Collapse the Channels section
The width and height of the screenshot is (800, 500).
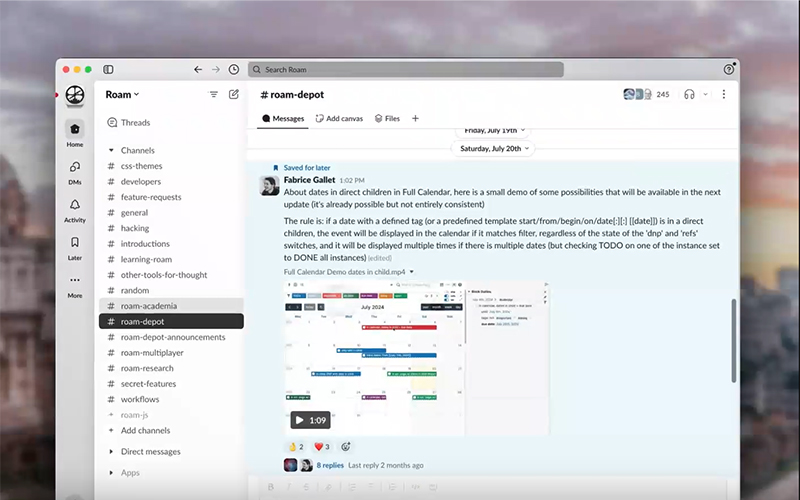point(111,150)
